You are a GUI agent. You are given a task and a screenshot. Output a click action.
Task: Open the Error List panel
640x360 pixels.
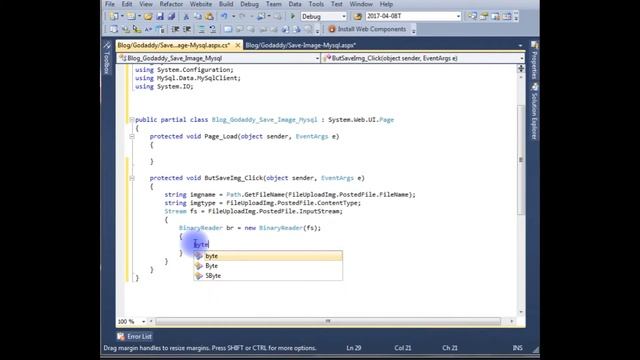(x=135, y=336)
